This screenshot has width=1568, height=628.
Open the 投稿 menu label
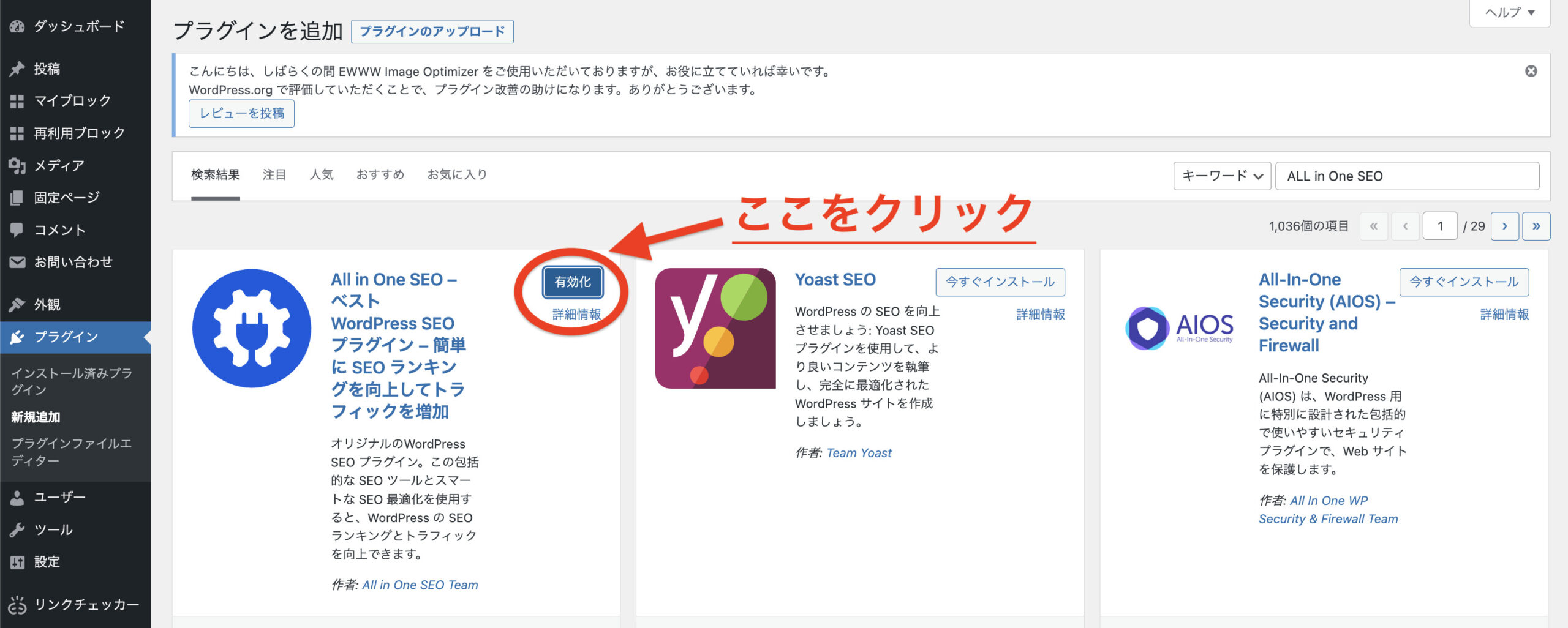[x=47, y=69]
